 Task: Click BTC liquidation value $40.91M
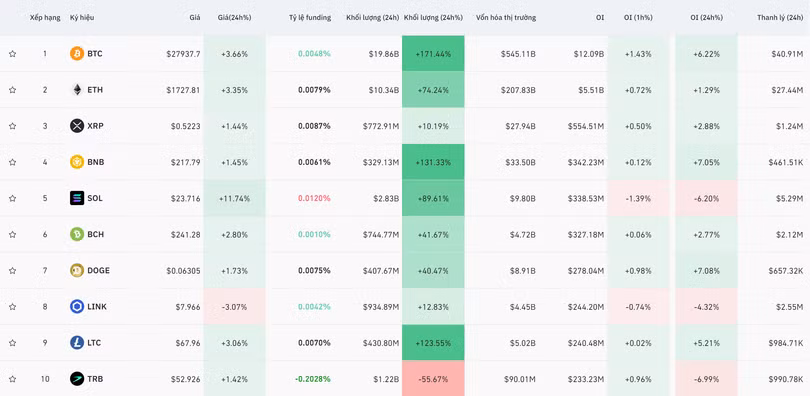click(787, 54)
